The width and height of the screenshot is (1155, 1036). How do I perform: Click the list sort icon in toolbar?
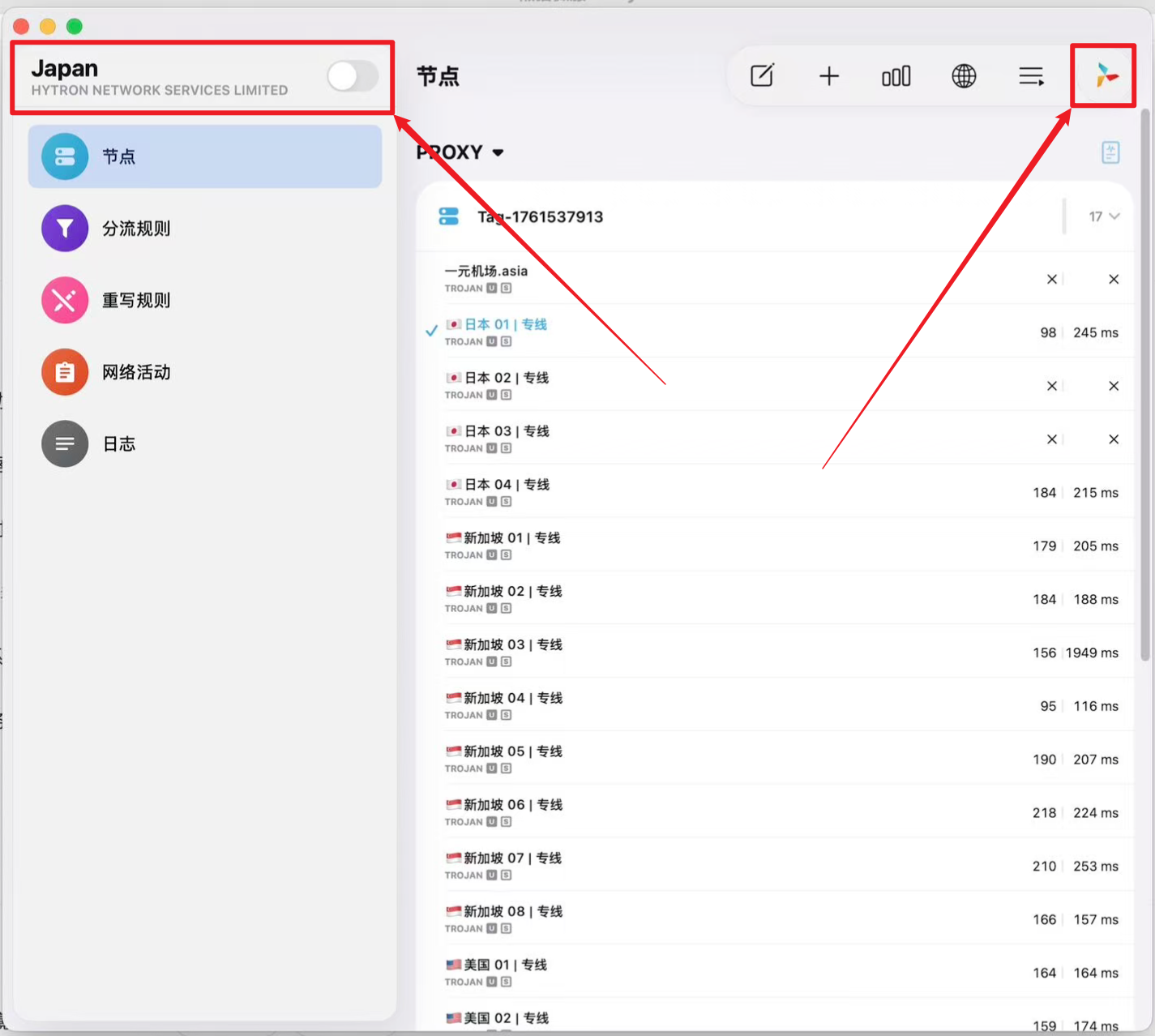(1031, 76)
